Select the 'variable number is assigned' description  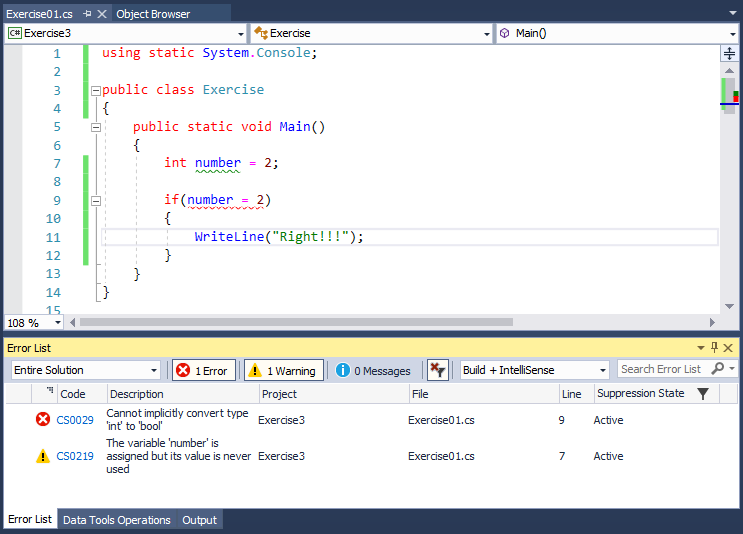(179, 456)
